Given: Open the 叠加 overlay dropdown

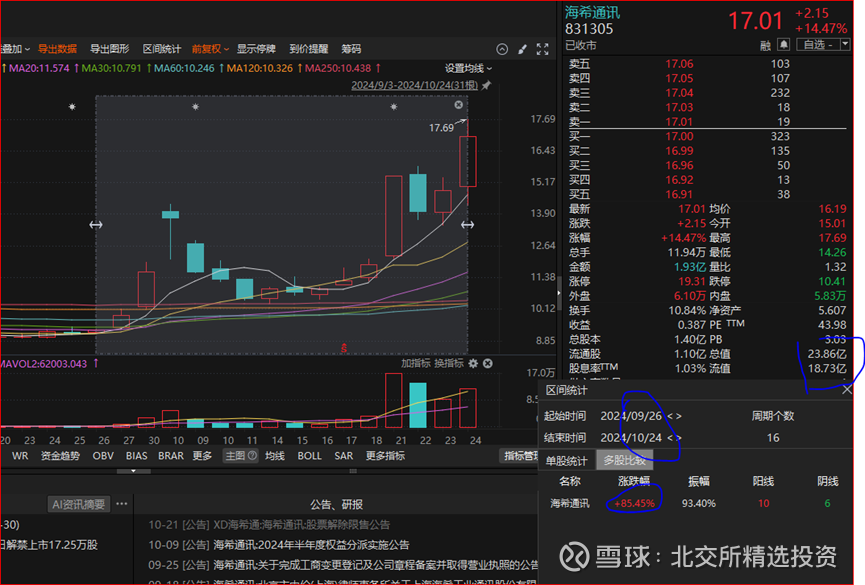Looking at the screenshot, I should [15, 49].
